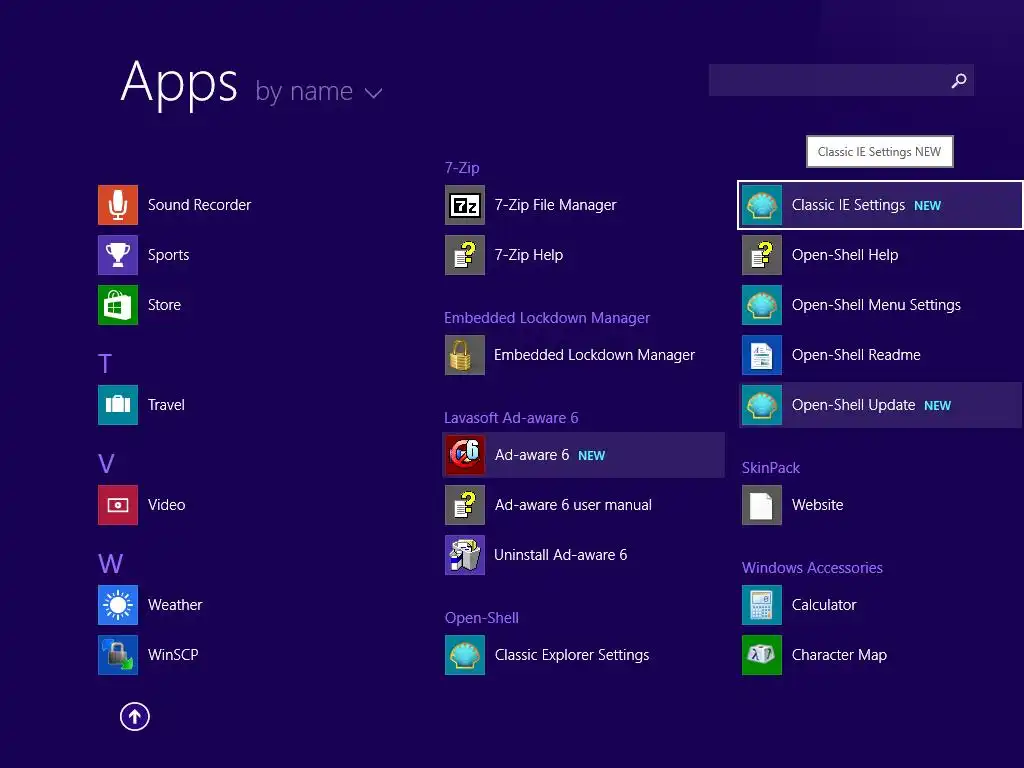The image size is (1024, 768).
Task: Click the 'Open-Shell Readme' label
Action: pyautogui.click(x=856, y=355)
